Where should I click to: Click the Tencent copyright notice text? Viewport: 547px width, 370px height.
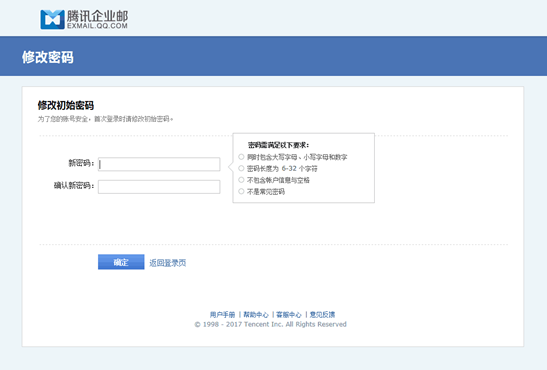270,324
